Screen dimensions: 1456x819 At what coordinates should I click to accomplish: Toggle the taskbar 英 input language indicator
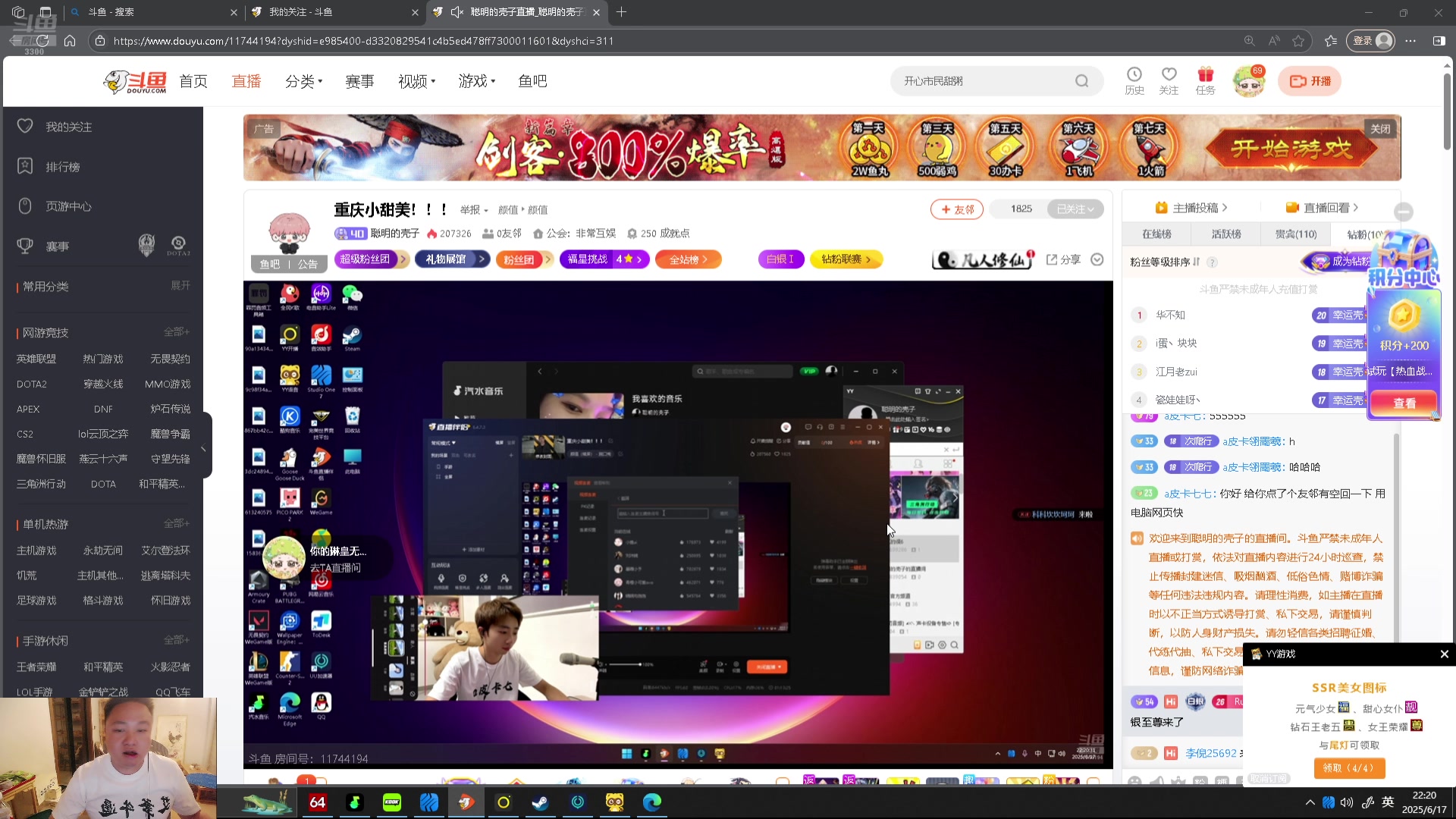(x=1388, y=802)
